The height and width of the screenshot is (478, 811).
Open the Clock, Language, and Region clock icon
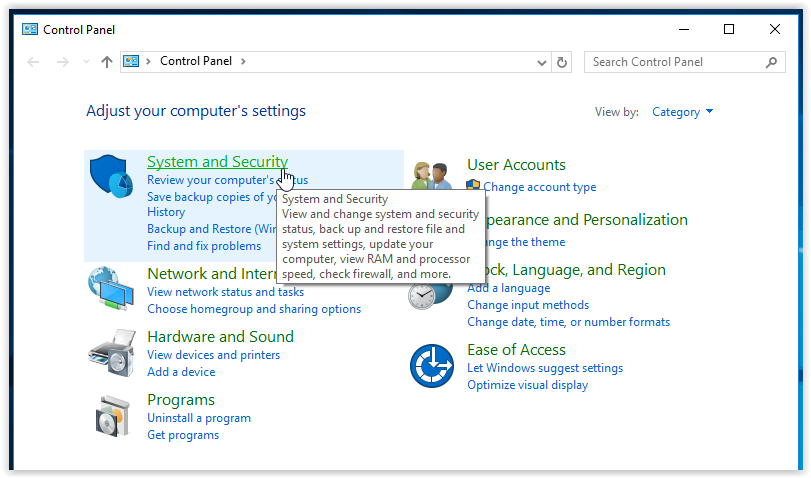pyautogui.click(x=429, y=296)
